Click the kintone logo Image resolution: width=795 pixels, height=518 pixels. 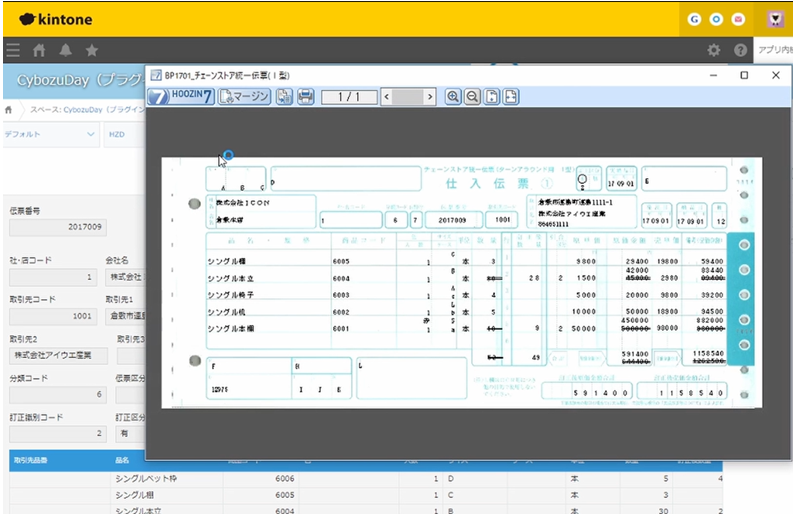[x=56, y=19]
